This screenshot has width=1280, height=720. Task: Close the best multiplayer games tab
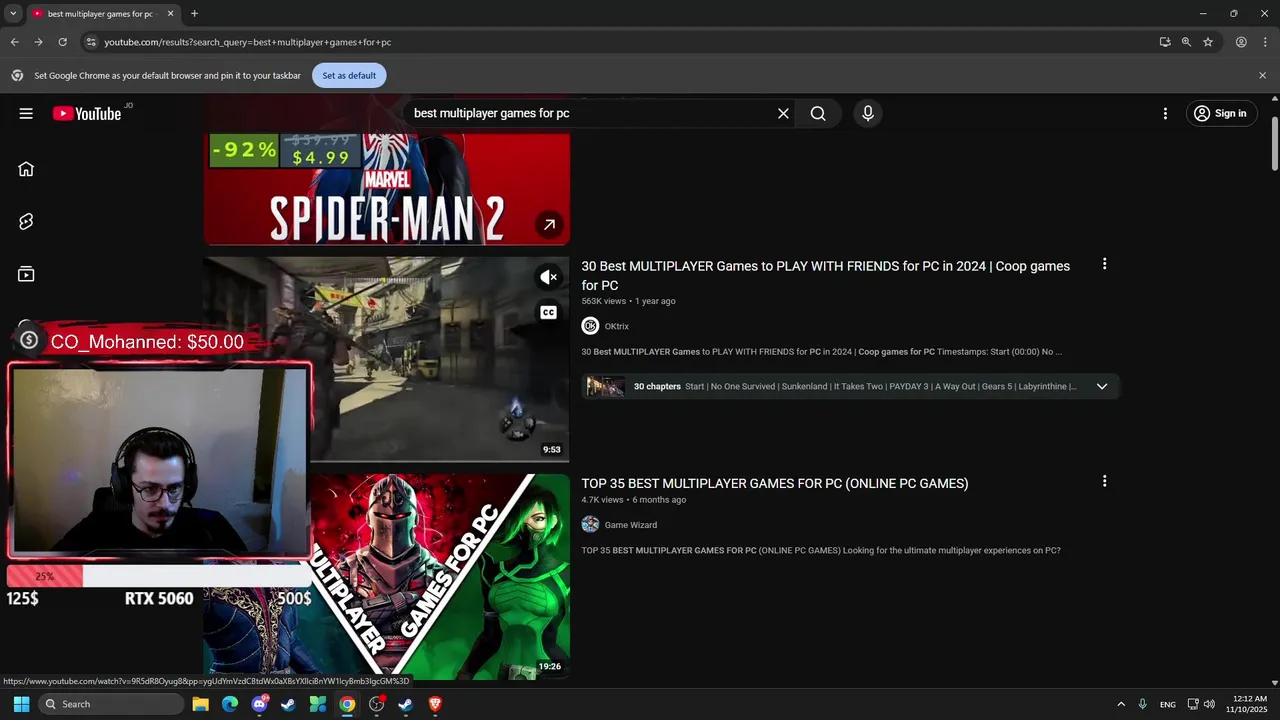click(171, 14)
